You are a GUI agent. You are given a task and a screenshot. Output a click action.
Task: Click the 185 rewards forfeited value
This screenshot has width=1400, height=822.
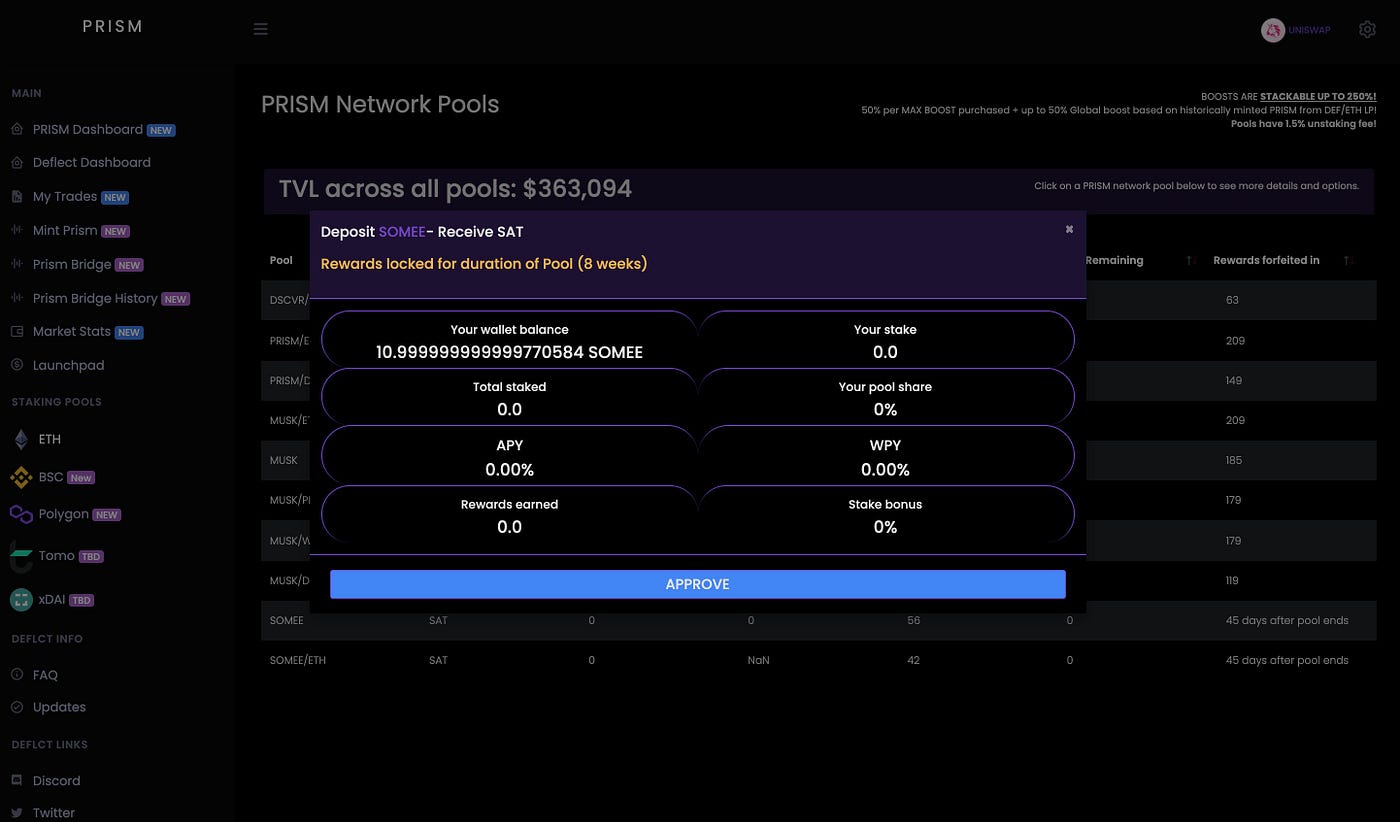click(x=1234, y=461)
